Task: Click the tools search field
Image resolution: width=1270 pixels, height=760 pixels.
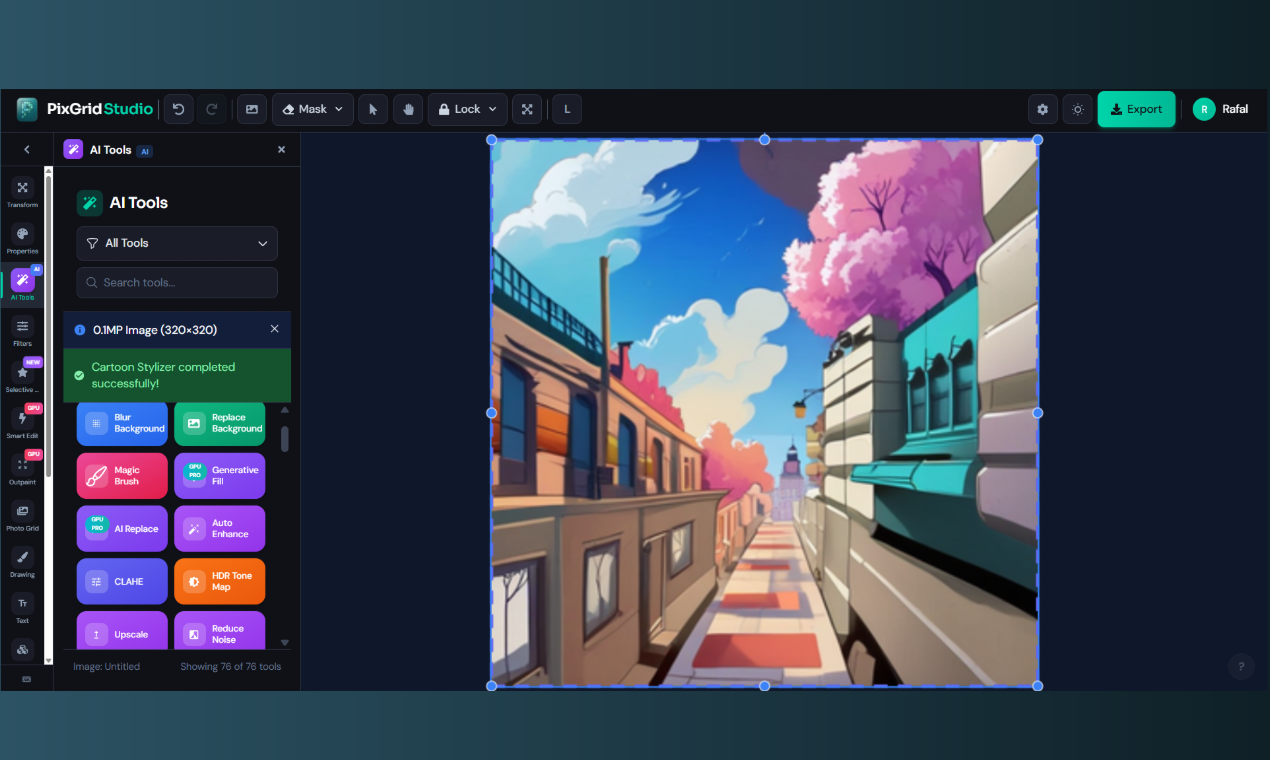Action: tap(176, 282)
